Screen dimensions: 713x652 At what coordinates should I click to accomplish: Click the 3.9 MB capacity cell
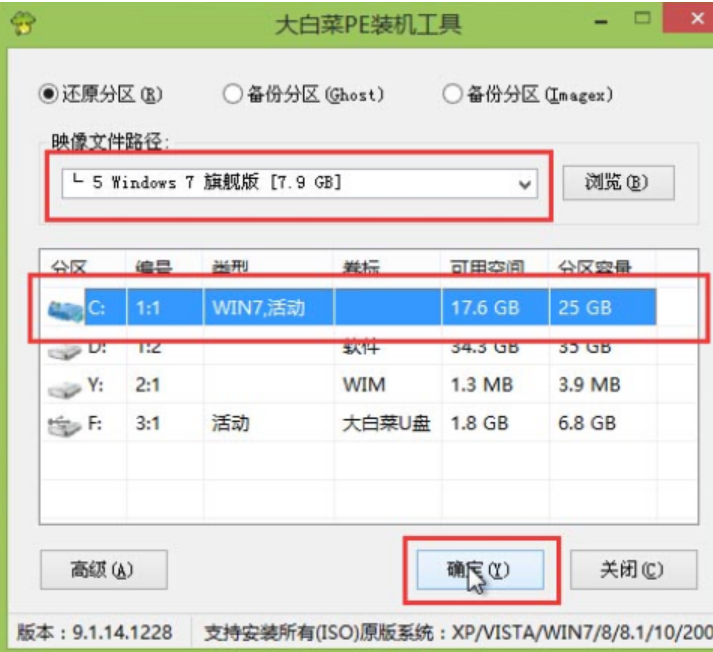click(x=589, y=385)
